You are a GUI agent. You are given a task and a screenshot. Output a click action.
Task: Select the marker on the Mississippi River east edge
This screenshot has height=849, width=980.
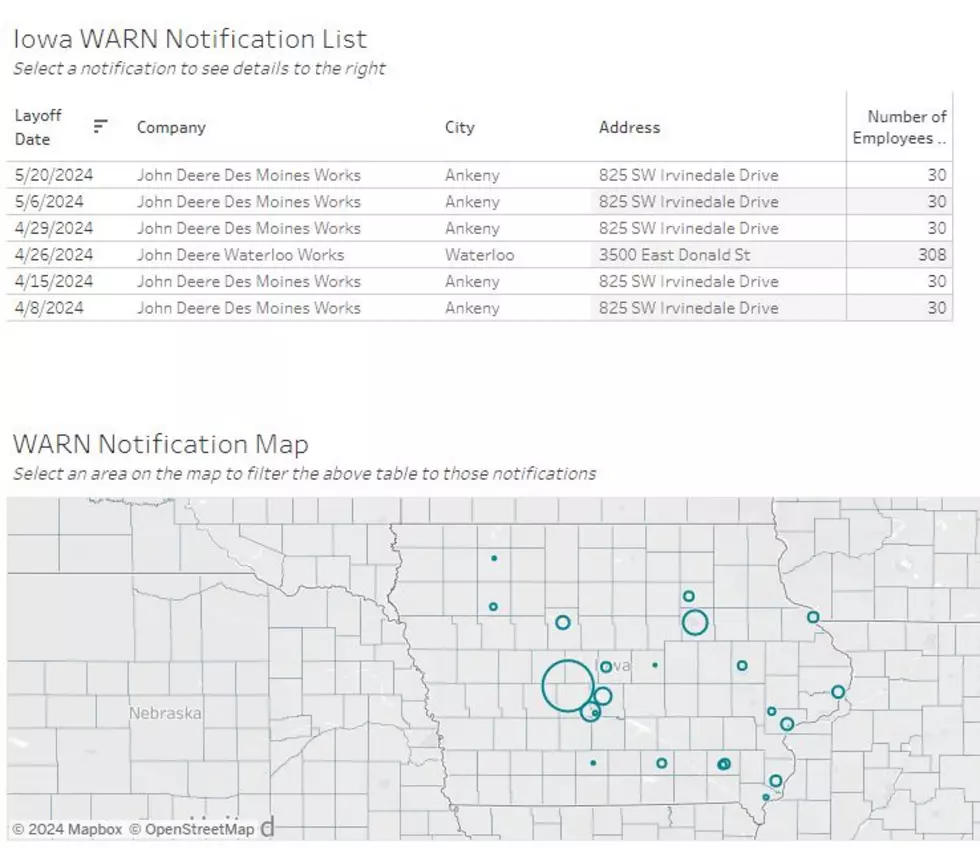[x=838, y=692]
